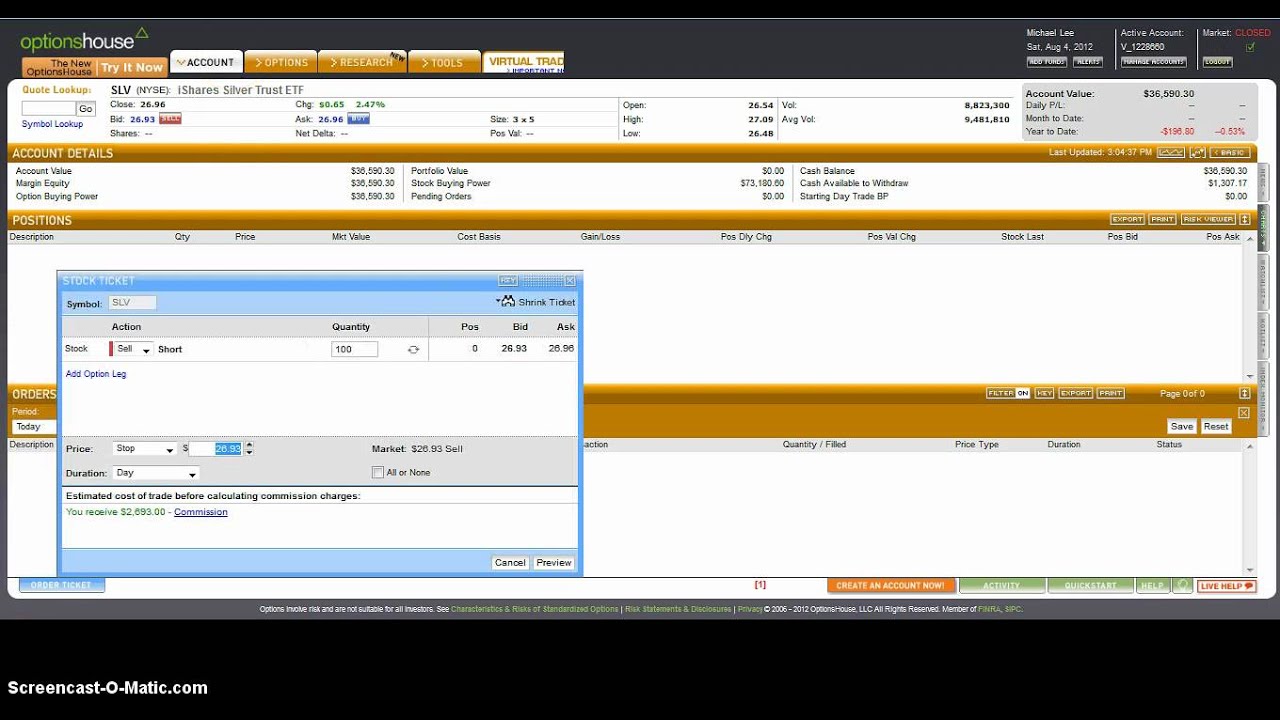
Task: Click the blue Buy tag beside Ask
Action: 358,119
